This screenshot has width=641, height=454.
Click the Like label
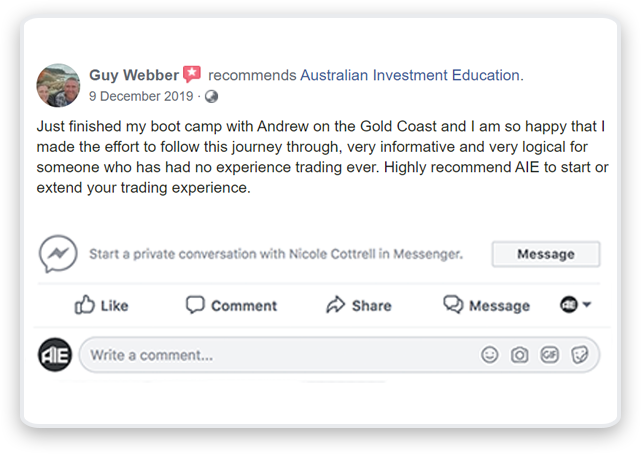(114, 306)
